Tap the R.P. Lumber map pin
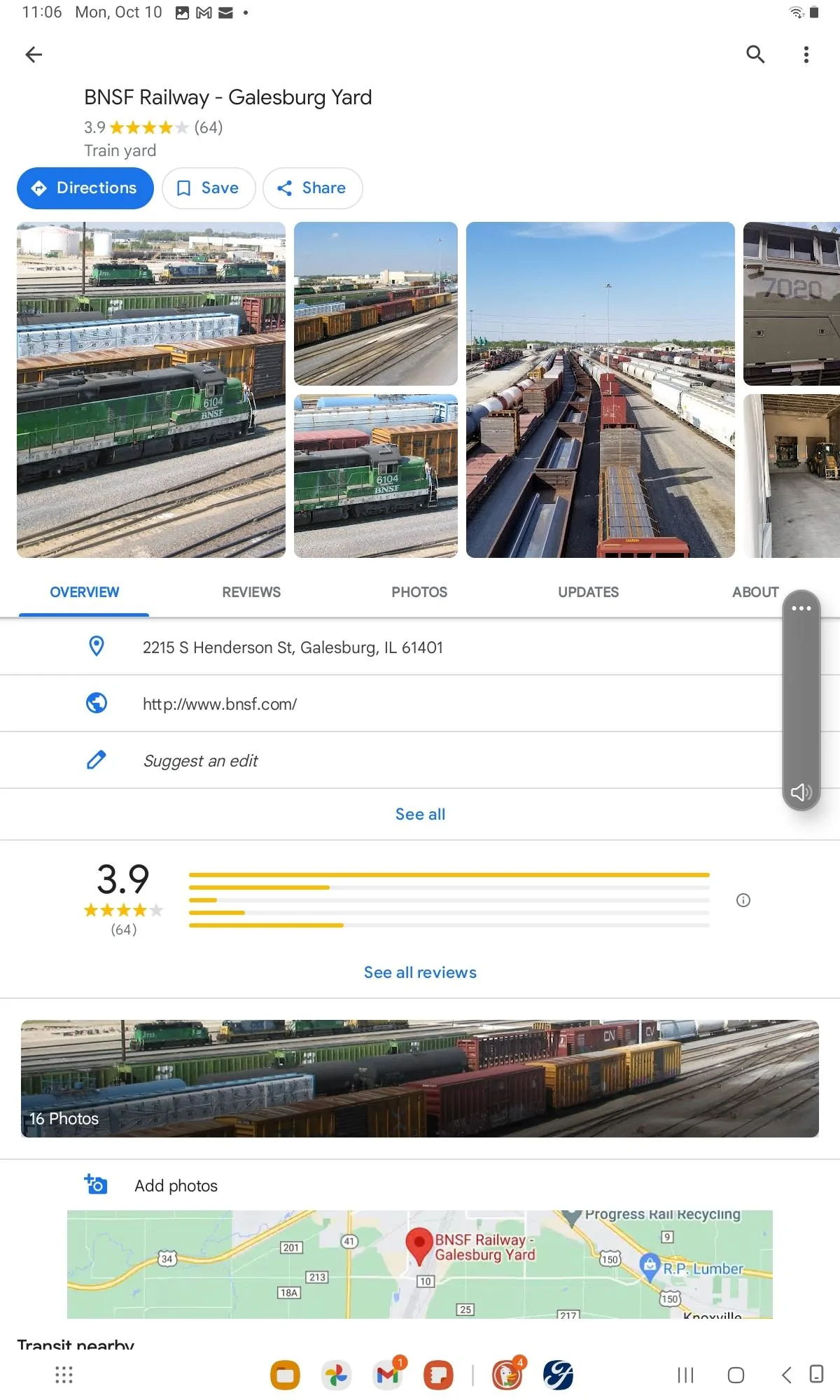The width and height of the screenshot is (840, 1400). 650,1267
